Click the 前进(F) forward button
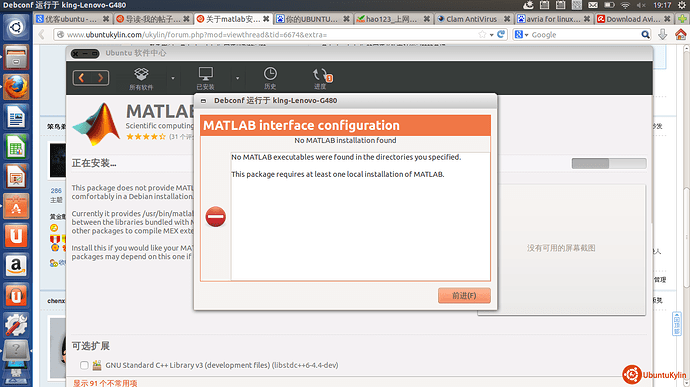Image resolution: width=690 pixels, height=387 pixels. (464, 295)
